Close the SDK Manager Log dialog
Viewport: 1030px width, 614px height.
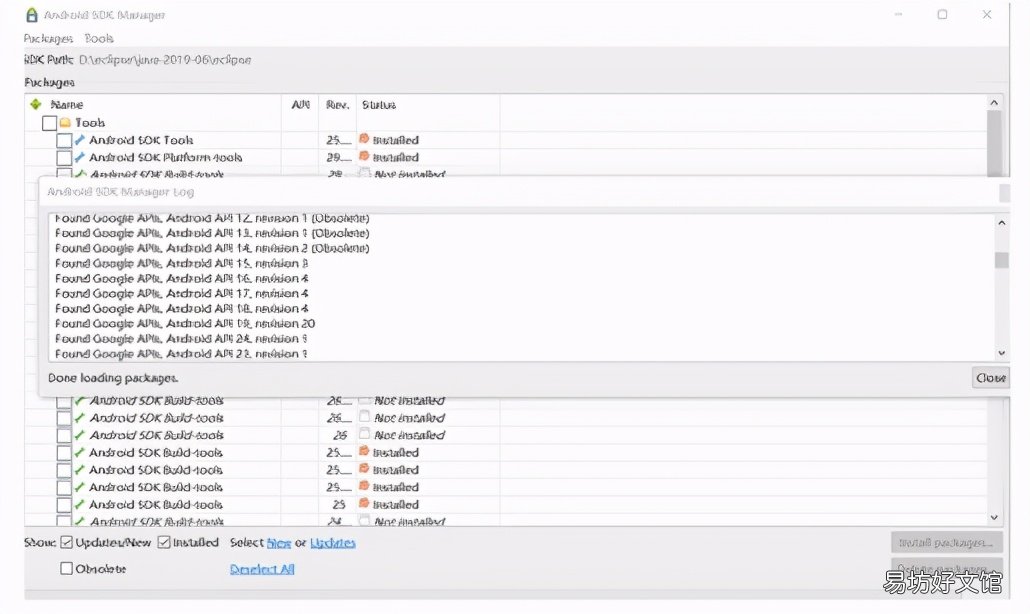pyautogui.click(x=991, y=378)
